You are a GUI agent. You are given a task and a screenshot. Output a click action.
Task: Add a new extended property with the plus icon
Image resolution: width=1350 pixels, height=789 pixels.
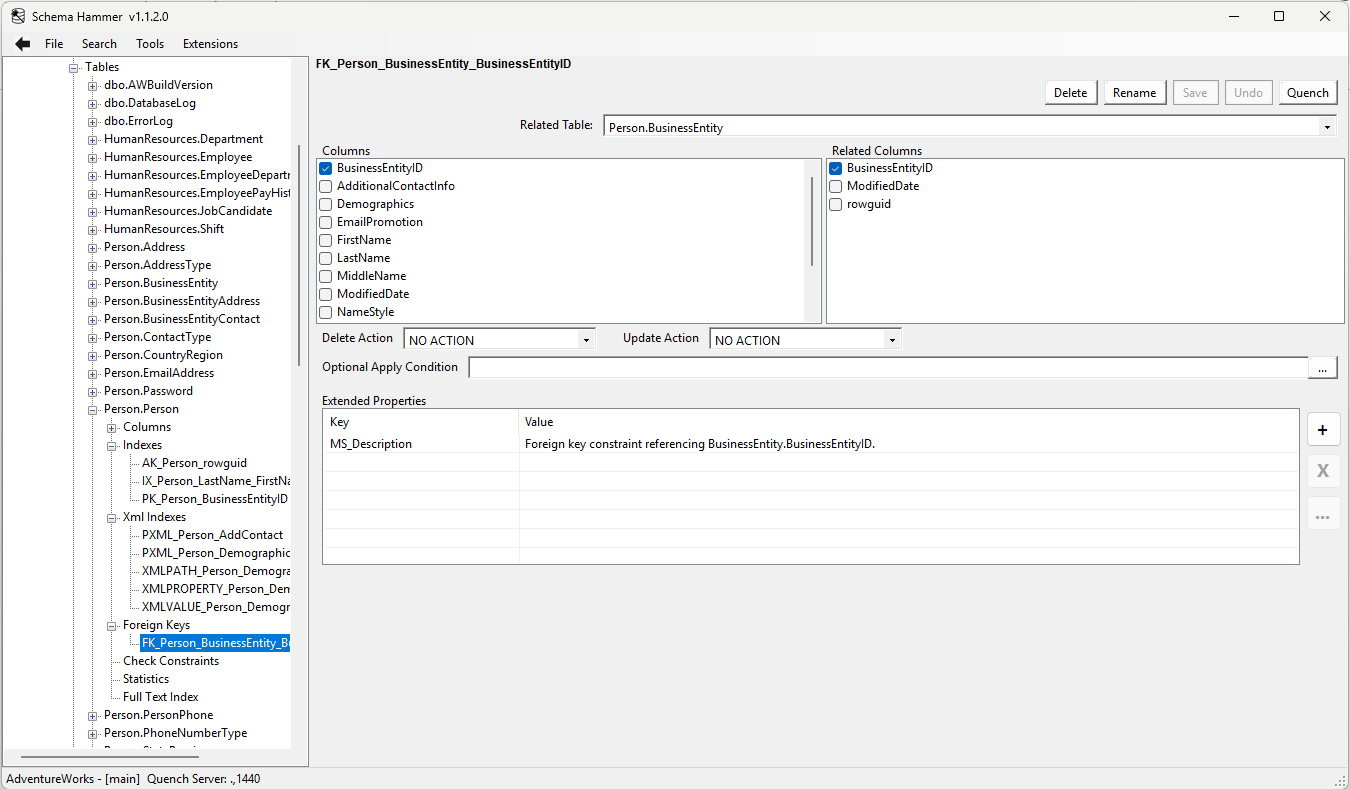[1323, 429]
